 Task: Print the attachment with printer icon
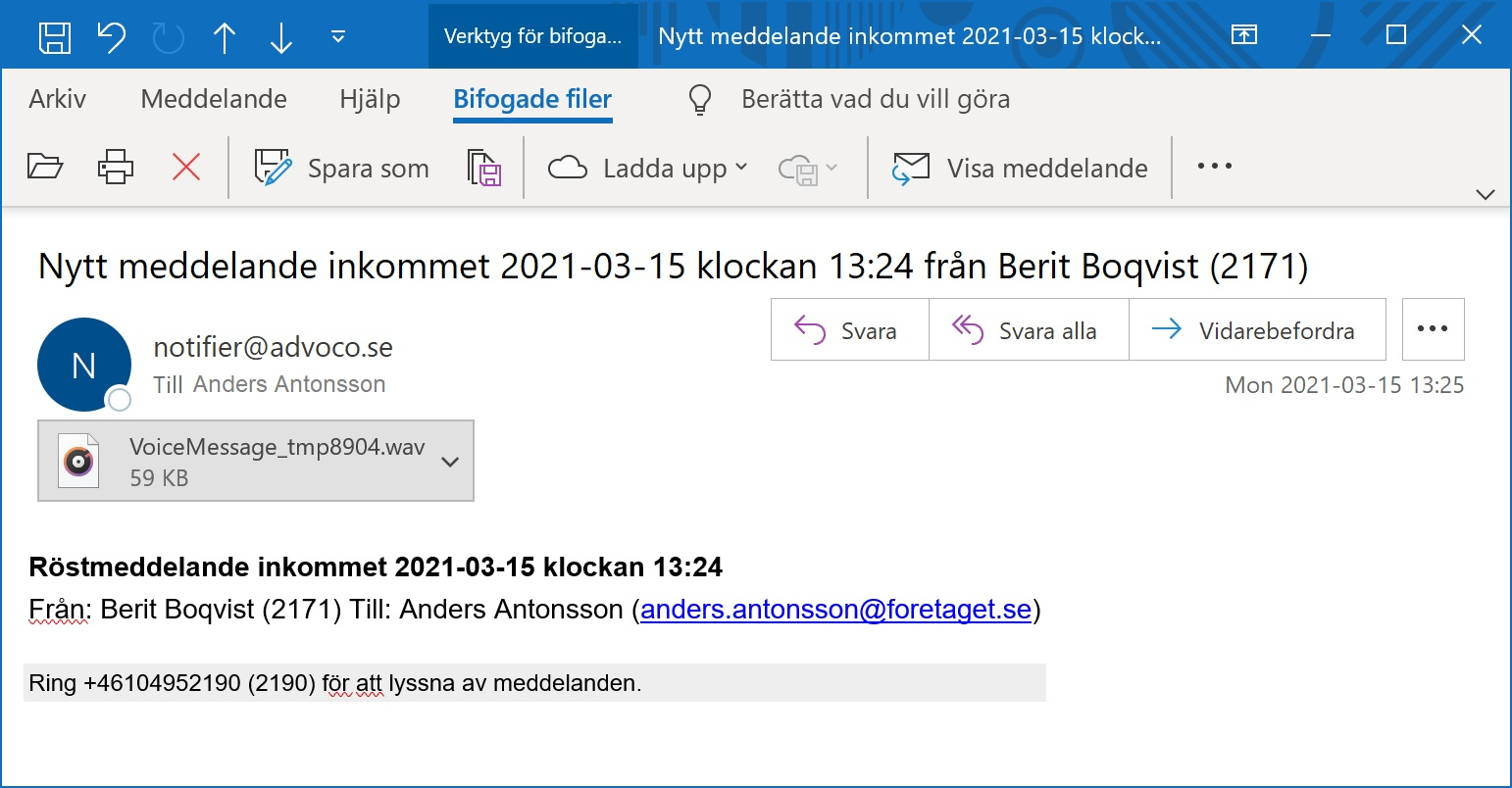(x=116, y=168)
